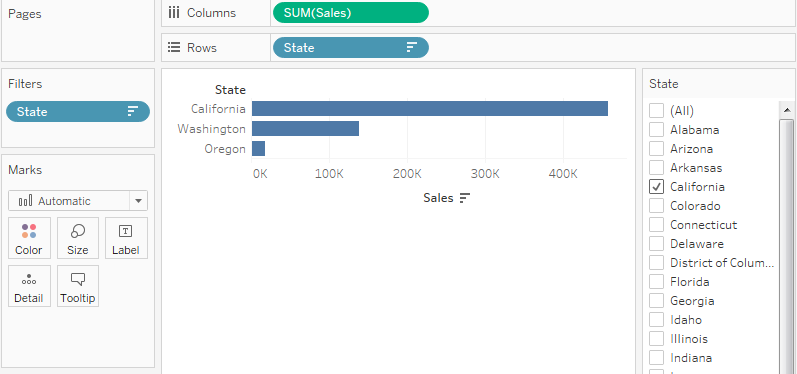This screenshot has width=797, height=374.
Task: Click the sort icon beside Sales axis title
Action: (x=465, y=198)
